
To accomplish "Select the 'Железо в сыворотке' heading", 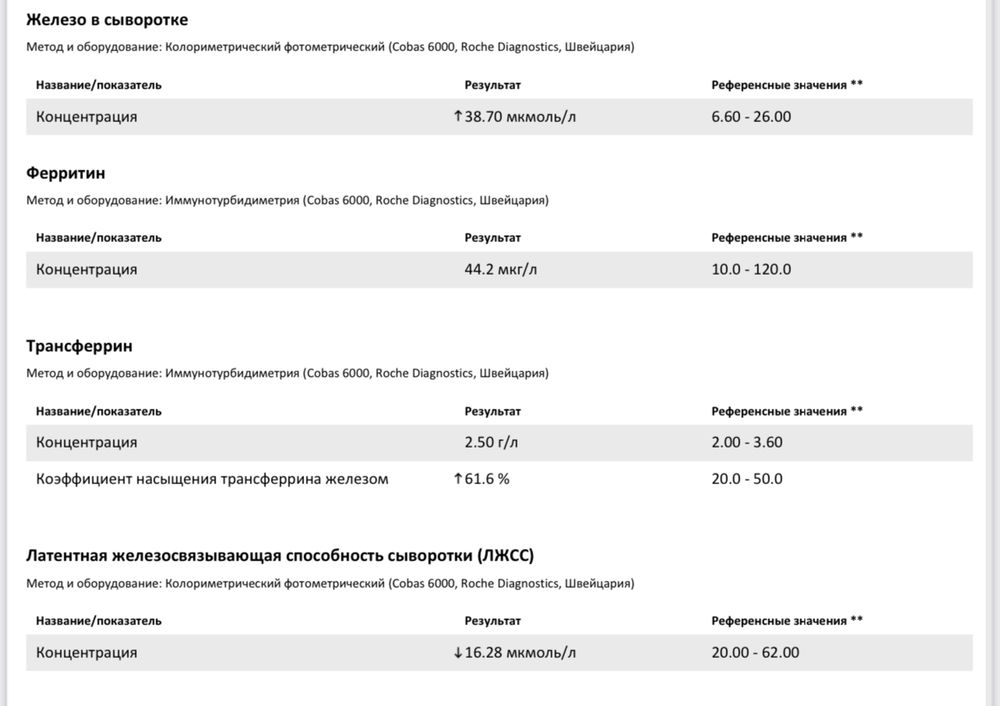I will point(107,20).
